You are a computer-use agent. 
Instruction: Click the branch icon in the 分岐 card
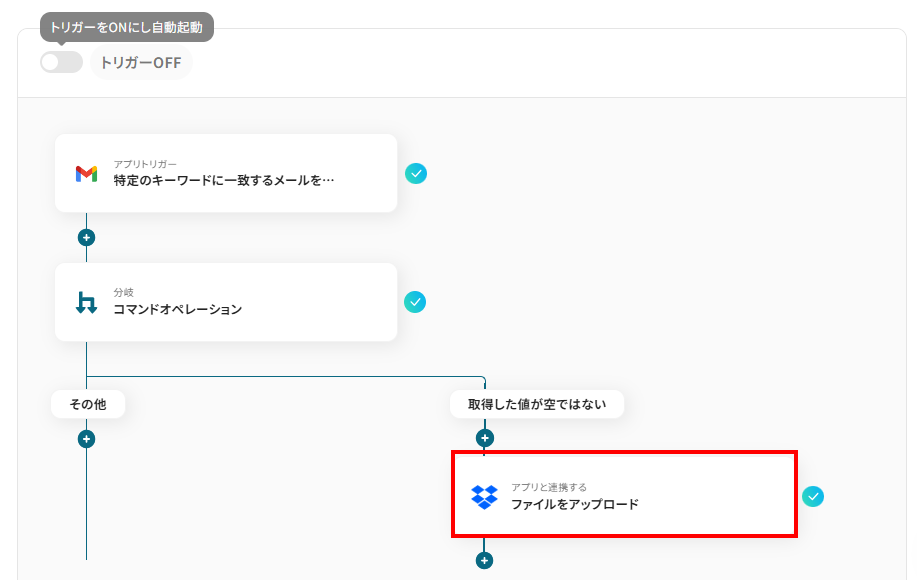point(87,303)
